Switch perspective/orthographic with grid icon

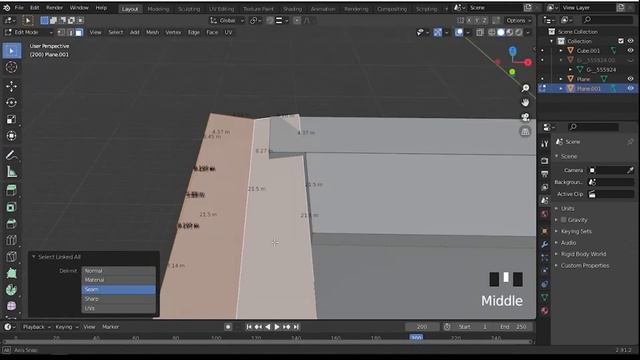tap(525, 131)
